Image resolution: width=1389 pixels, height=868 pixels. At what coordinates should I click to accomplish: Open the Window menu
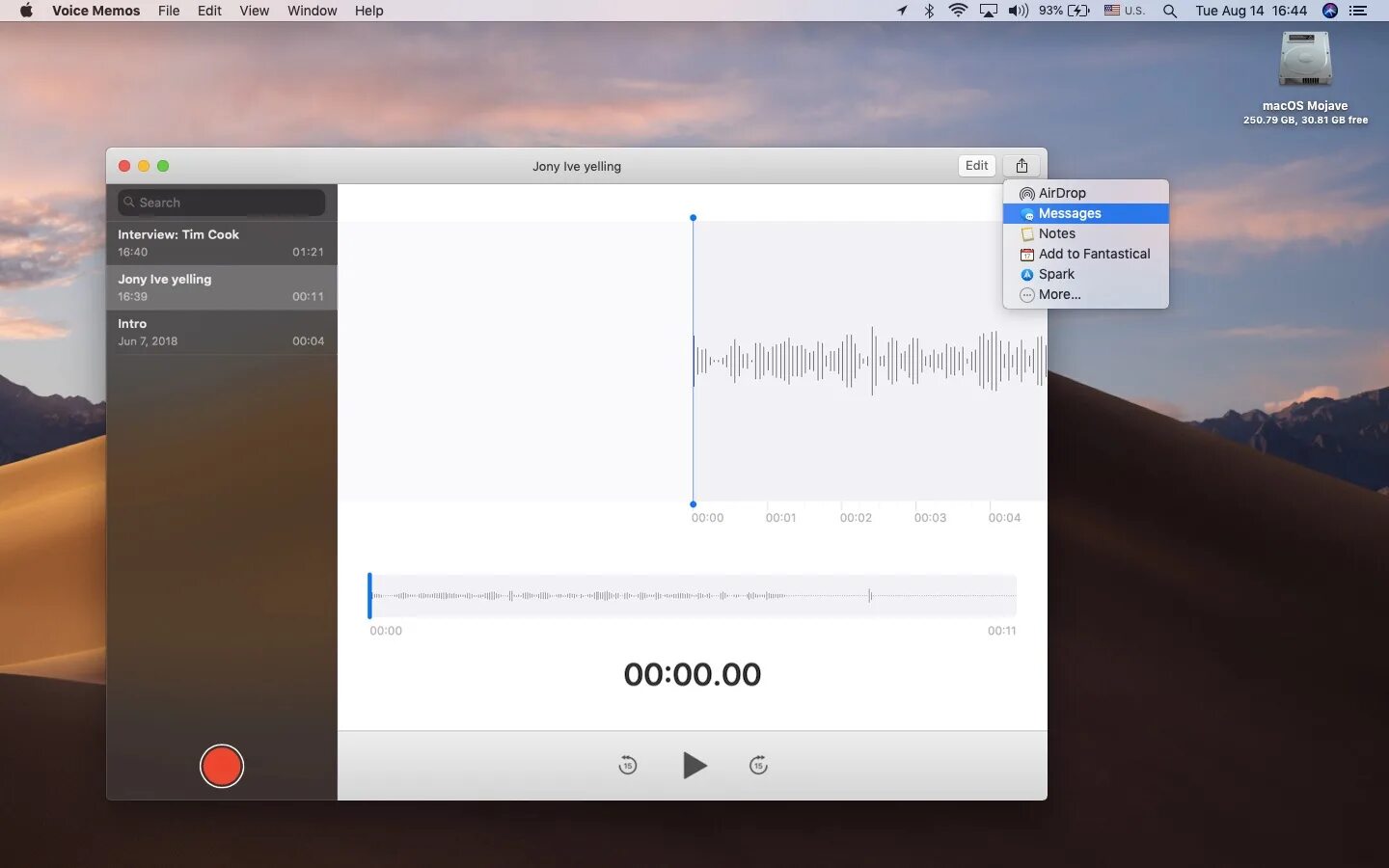pyautogui.click(x=312, y=11)
